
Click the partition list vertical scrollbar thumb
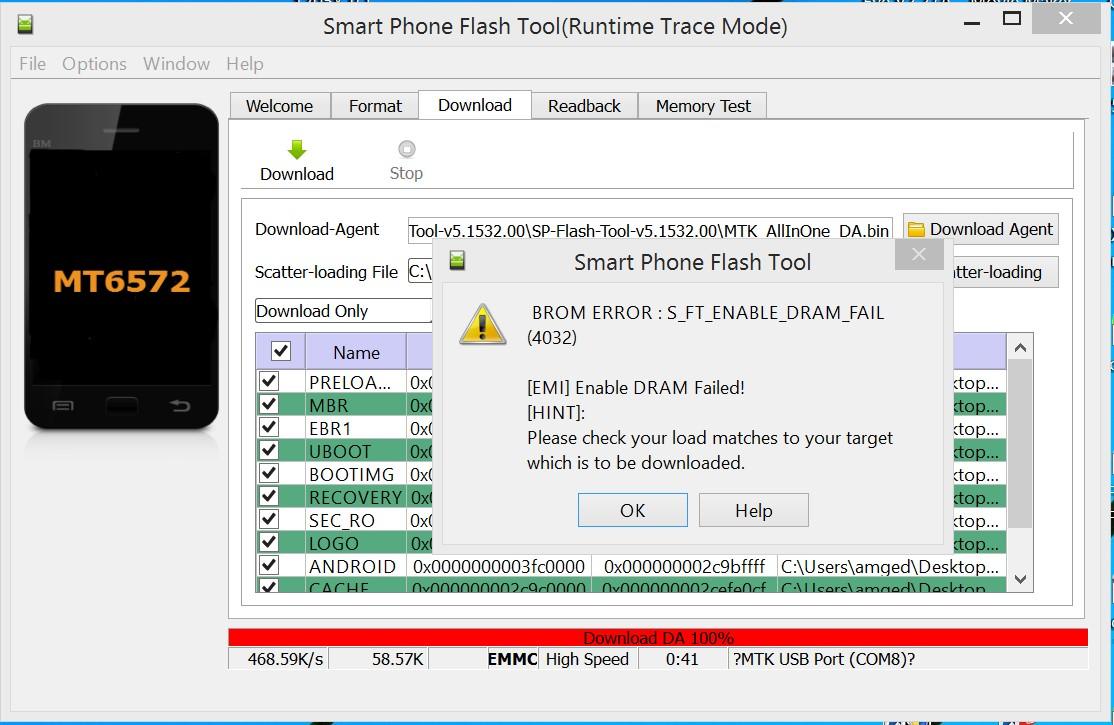pyautogui.click(x=1020, y=444)
